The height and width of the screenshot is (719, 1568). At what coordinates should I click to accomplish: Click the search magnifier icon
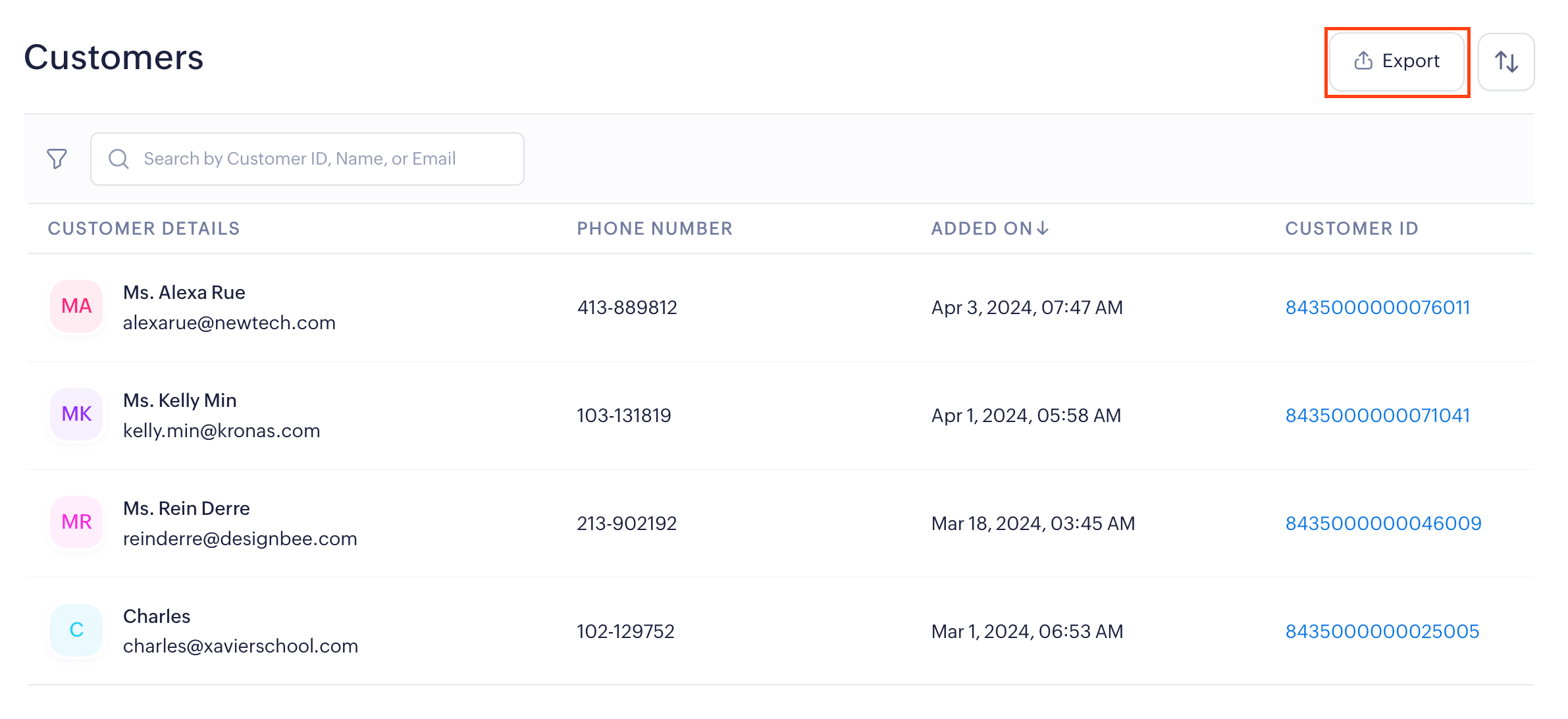[x=118, y=159]
